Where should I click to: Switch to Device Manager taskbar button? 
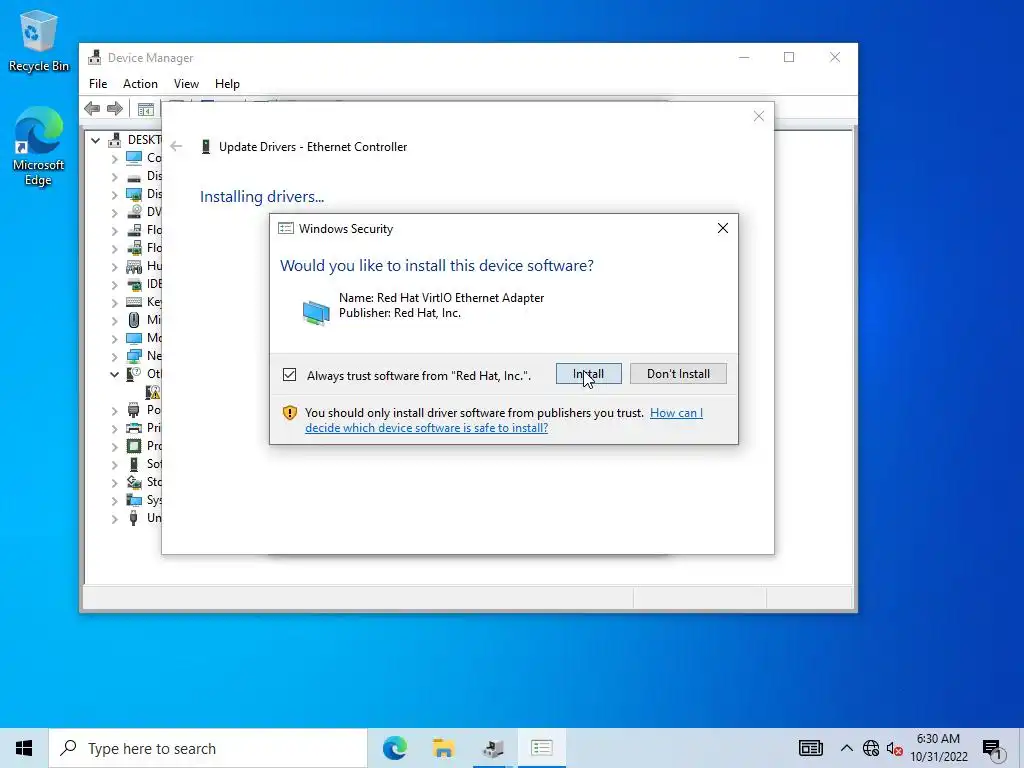click(x=493, y=748)
